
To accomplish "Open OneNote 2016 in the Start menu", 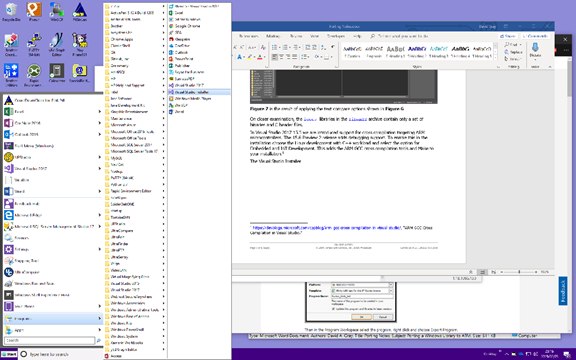I will coord(53,123).
